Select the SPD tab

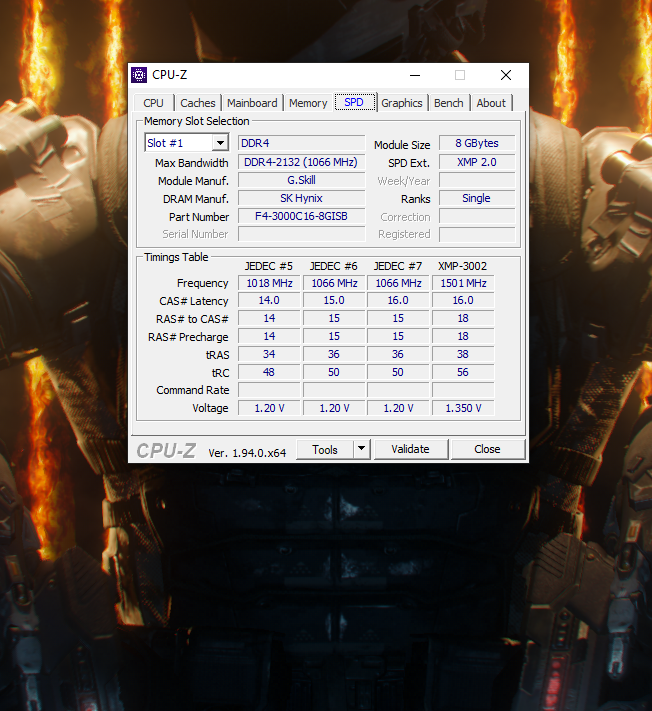point(354,102)
